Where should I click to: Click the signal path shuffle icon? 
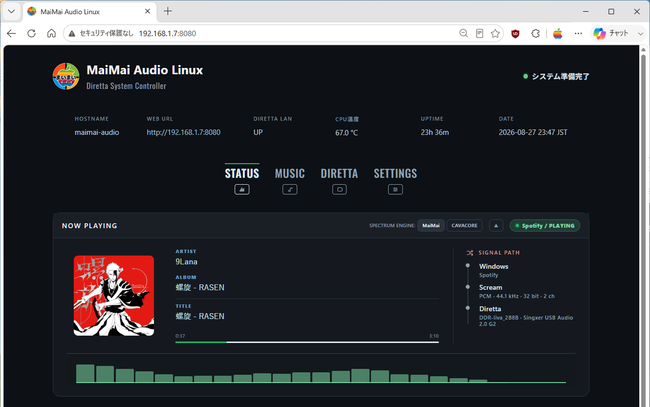(x=470, y=252)
